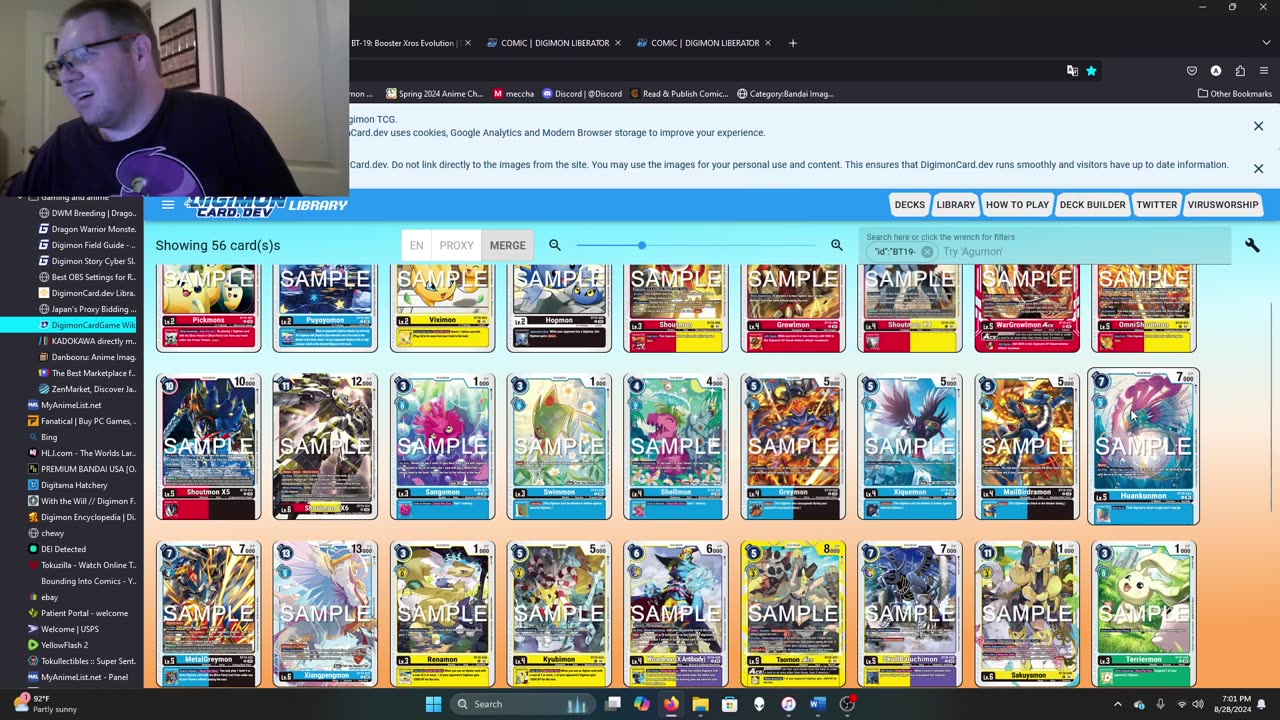
Task: Open the Huankunmon card
Action: point(1143,447)
